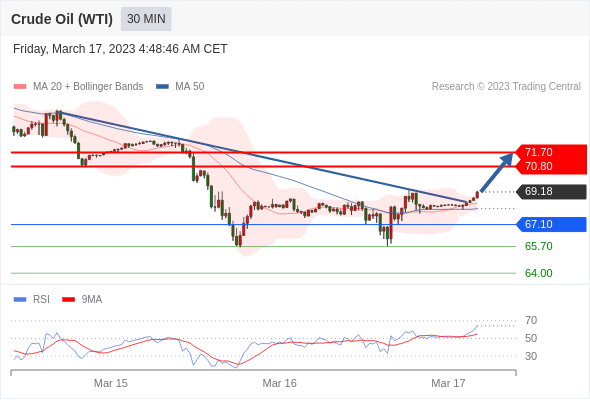Click the blue 67.10 pivot label
The image size is (590, 400).
(550, 225)
